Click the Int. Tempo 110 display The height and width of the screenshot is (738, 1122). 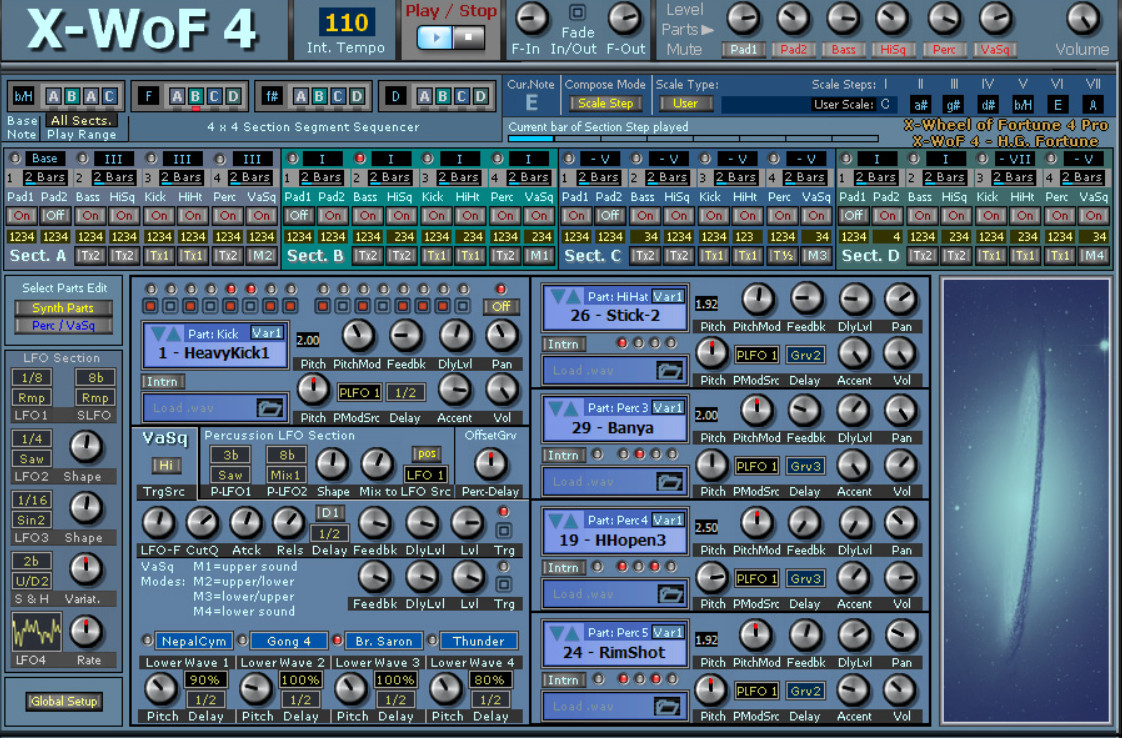[x=346, y=23]
